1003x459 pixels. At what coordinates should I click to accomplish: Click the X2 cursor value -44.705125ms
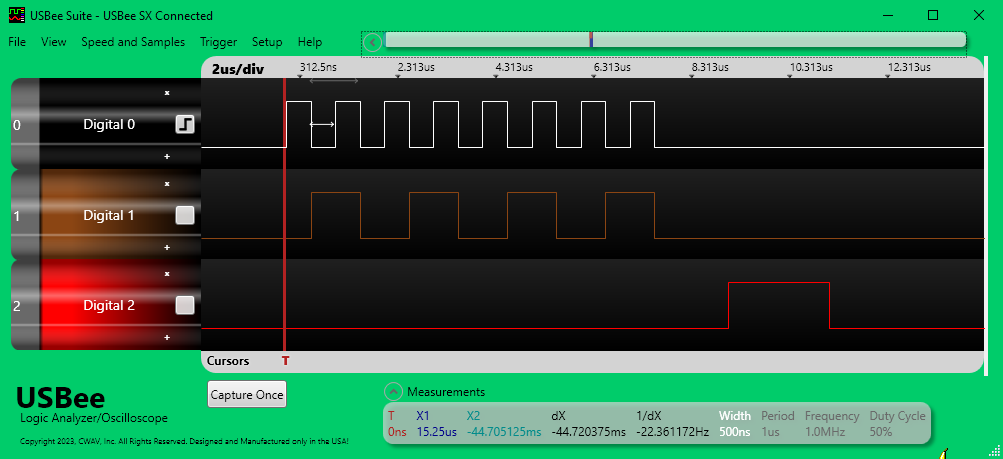coord(504,432)
